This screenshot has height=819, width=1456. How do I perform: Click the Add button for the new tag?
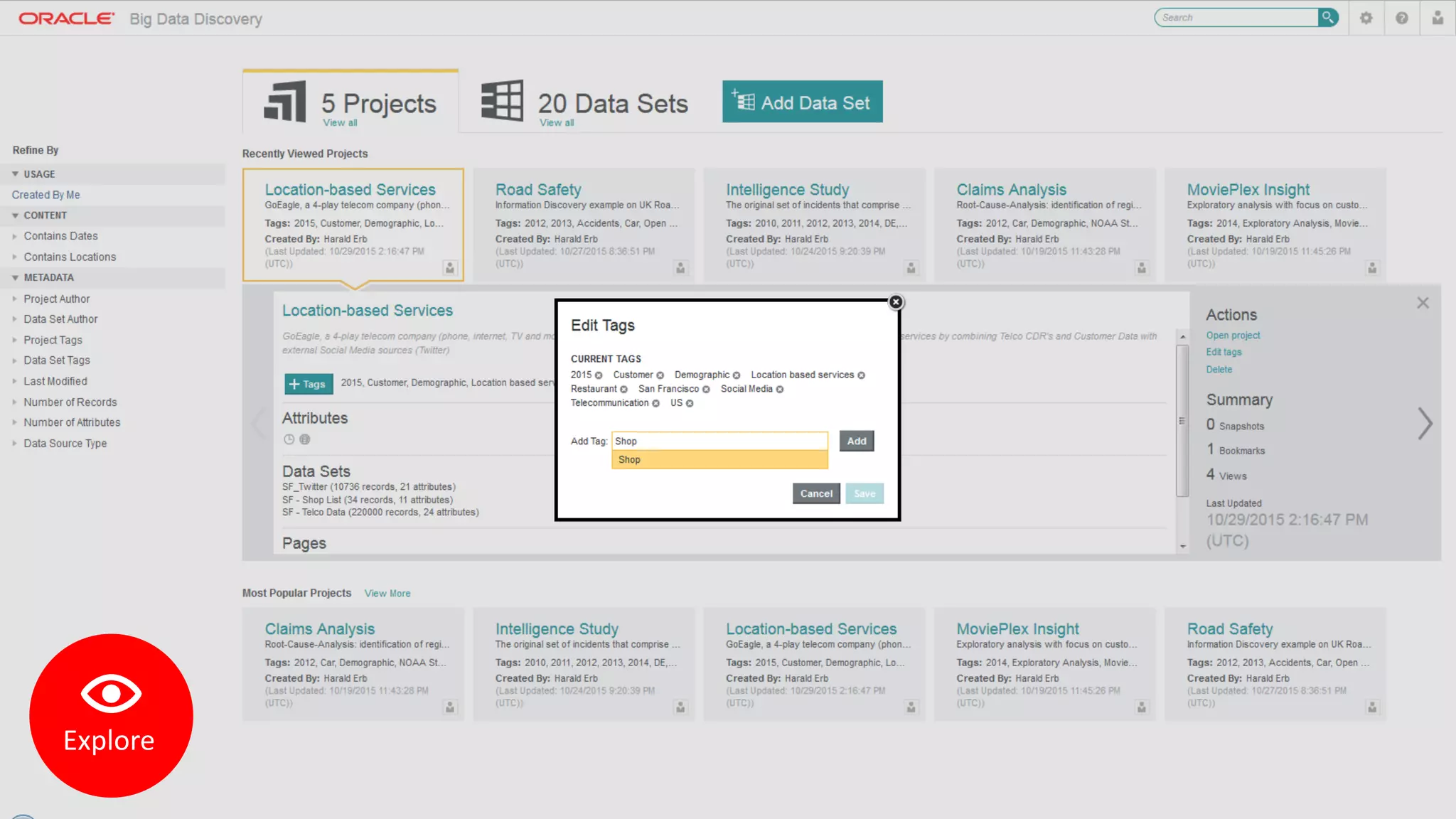(856, 441)
